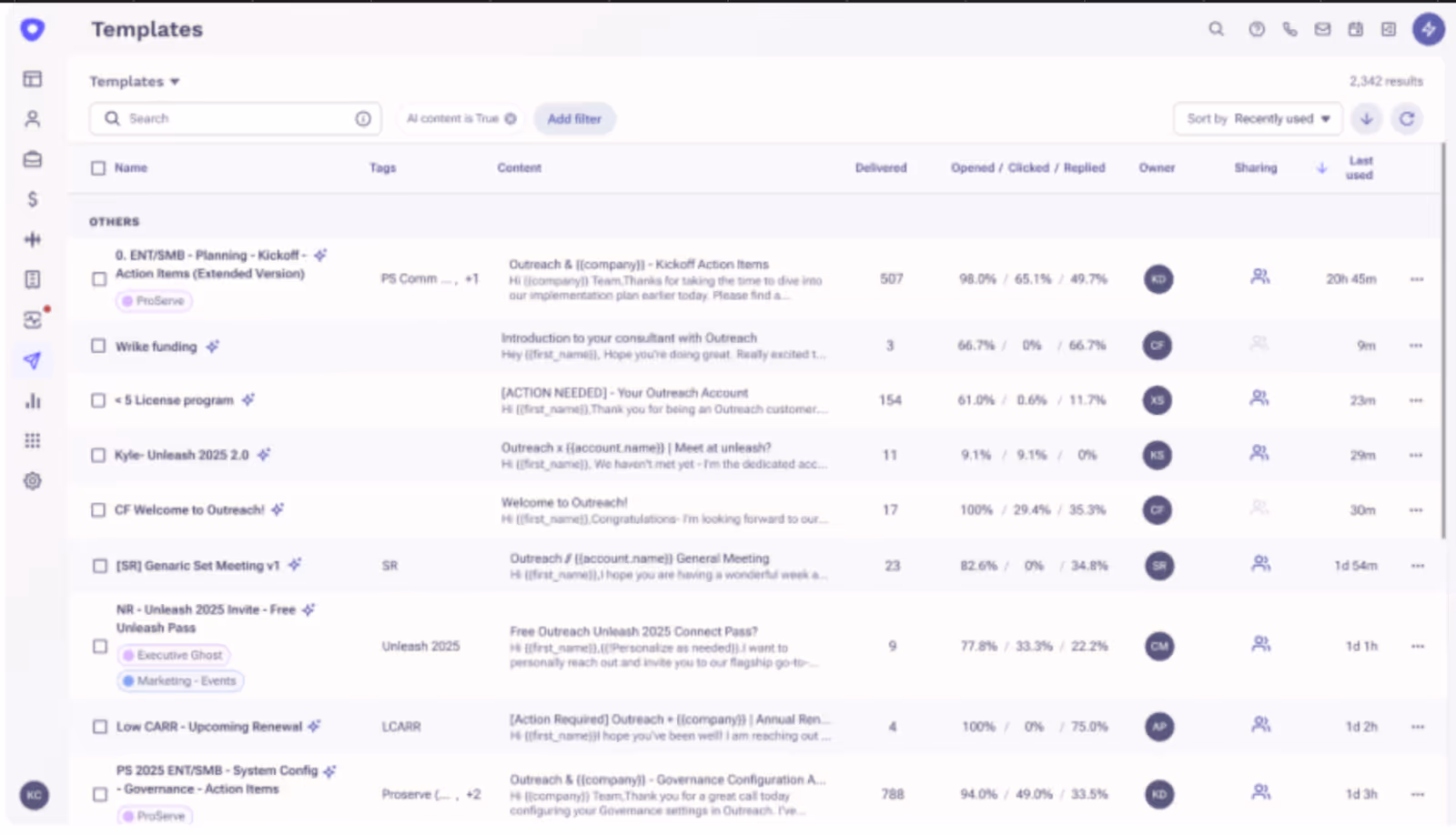Click the Delivered column header
Screen dimensions: 1456x835
point(881,167)
